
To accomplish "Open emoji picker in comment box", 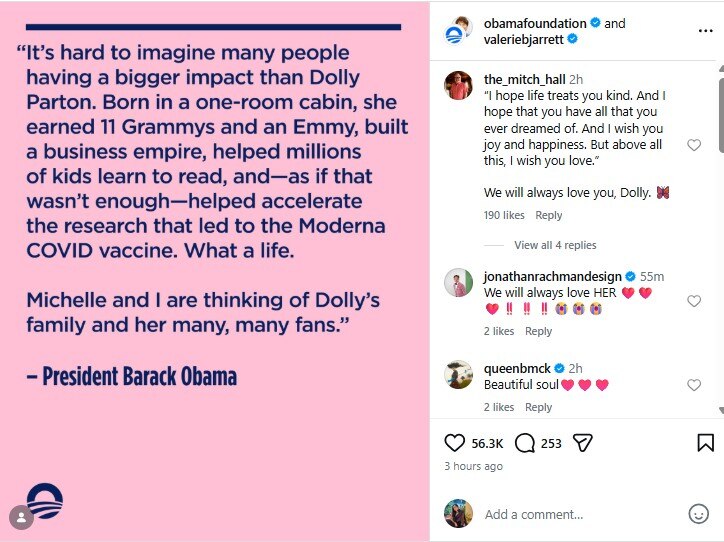I will [x=698, y=513].
